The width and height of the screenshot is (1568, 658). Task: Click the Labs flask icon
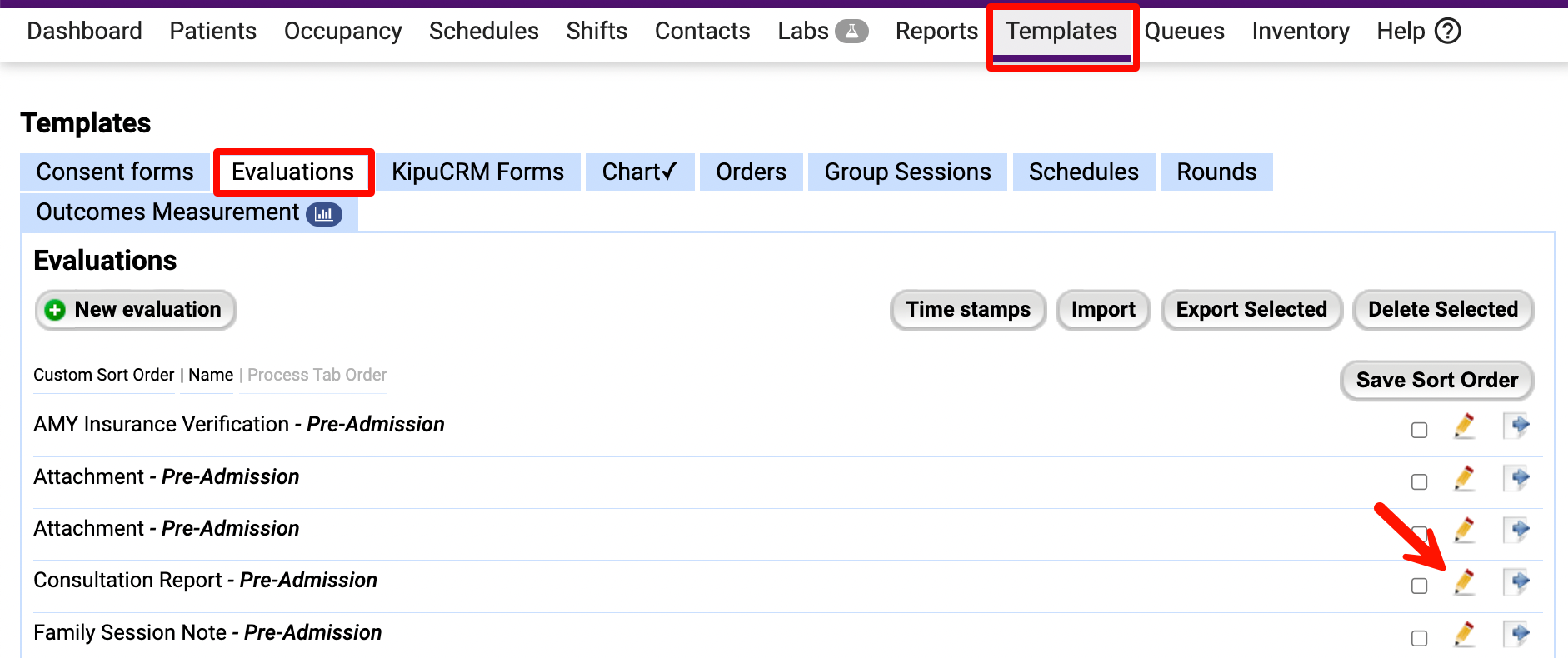(x=851, y=32)
